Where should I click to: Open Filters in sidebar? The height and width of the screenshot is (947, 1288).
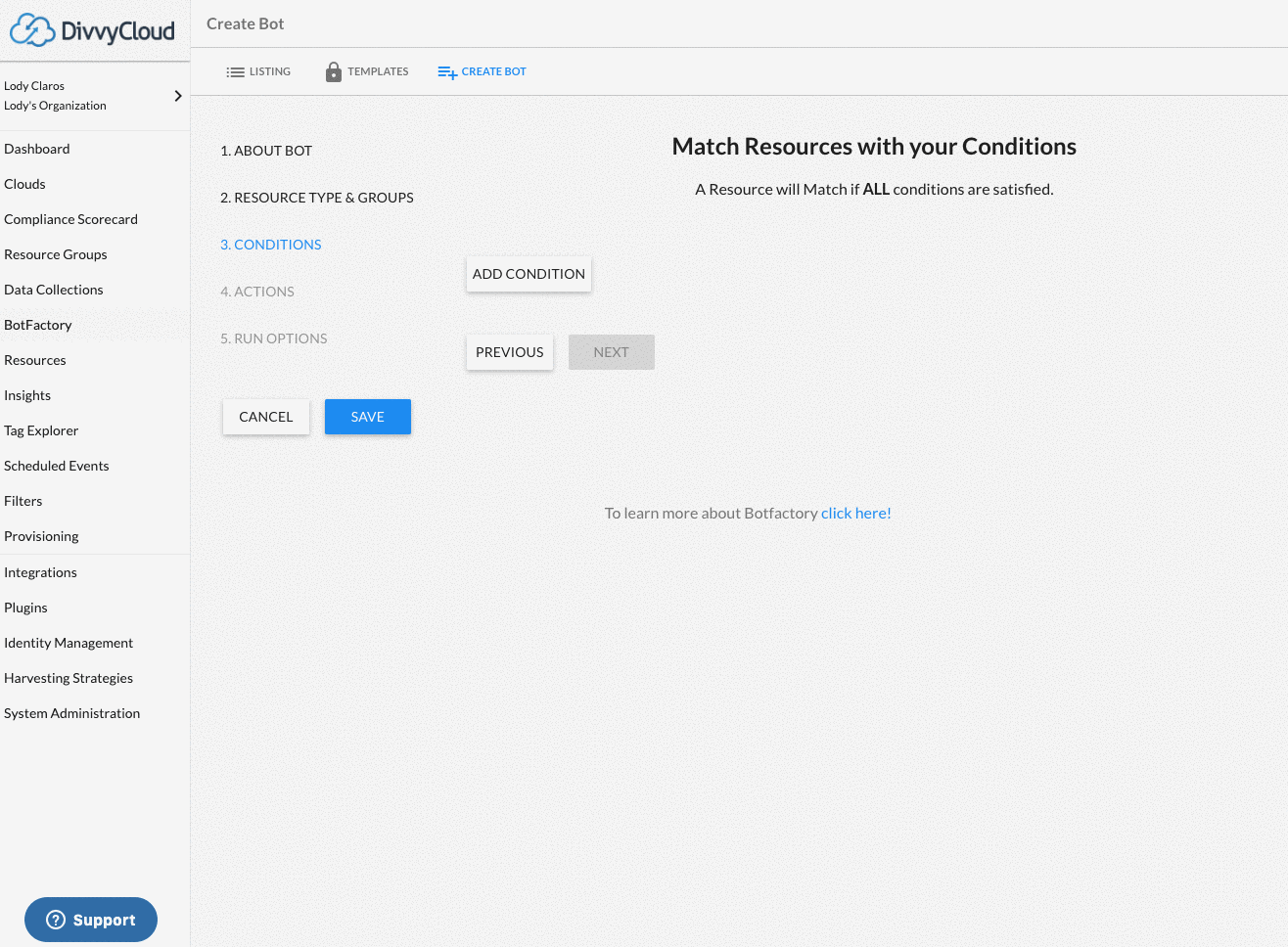23,501
